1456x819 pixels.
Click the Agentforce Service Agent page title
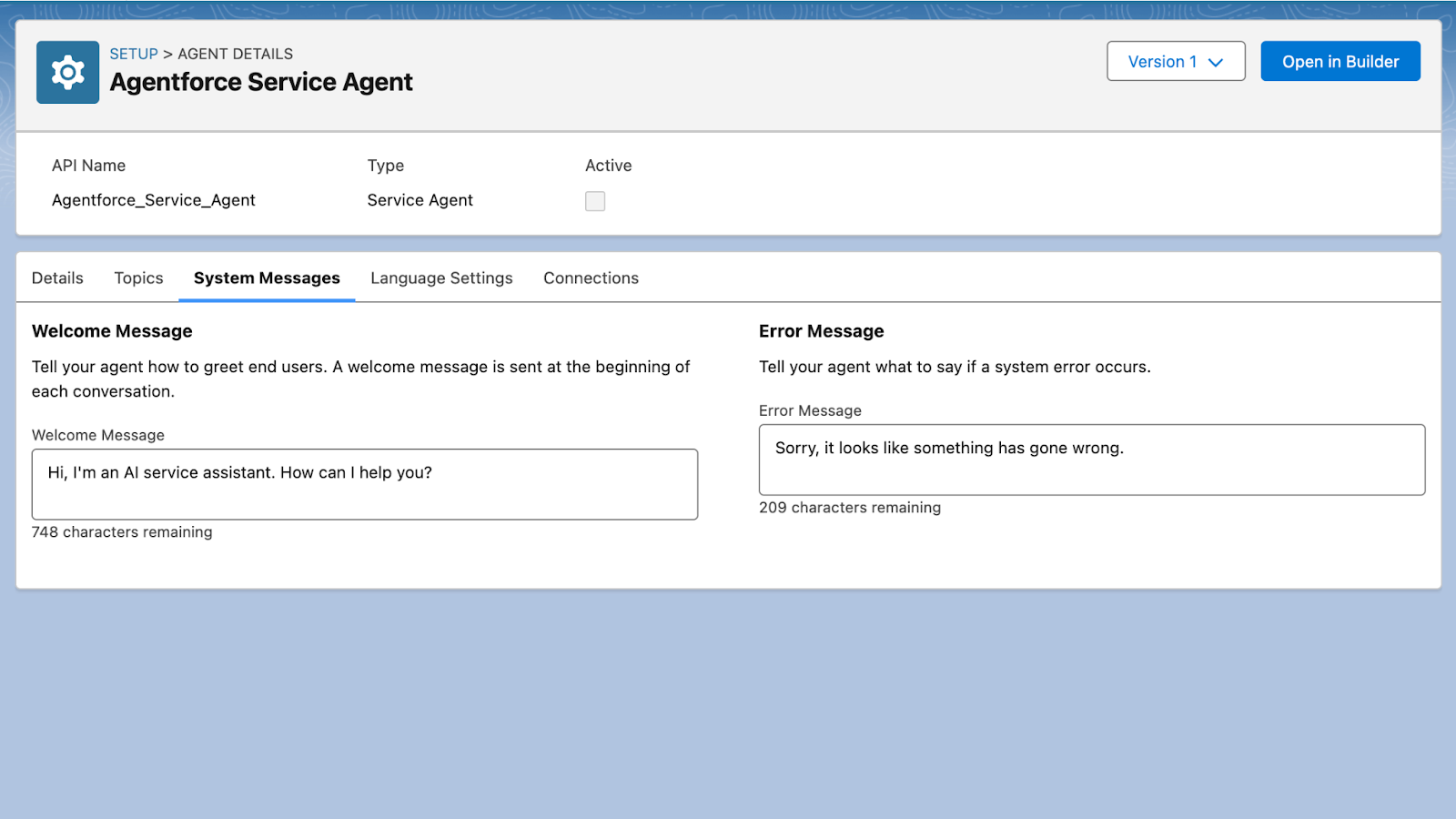(261, 82)
